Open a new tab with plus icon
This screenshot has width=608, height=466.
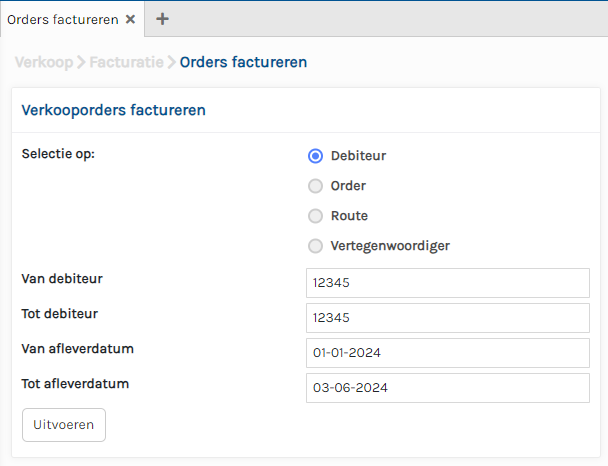click(162, 19)
